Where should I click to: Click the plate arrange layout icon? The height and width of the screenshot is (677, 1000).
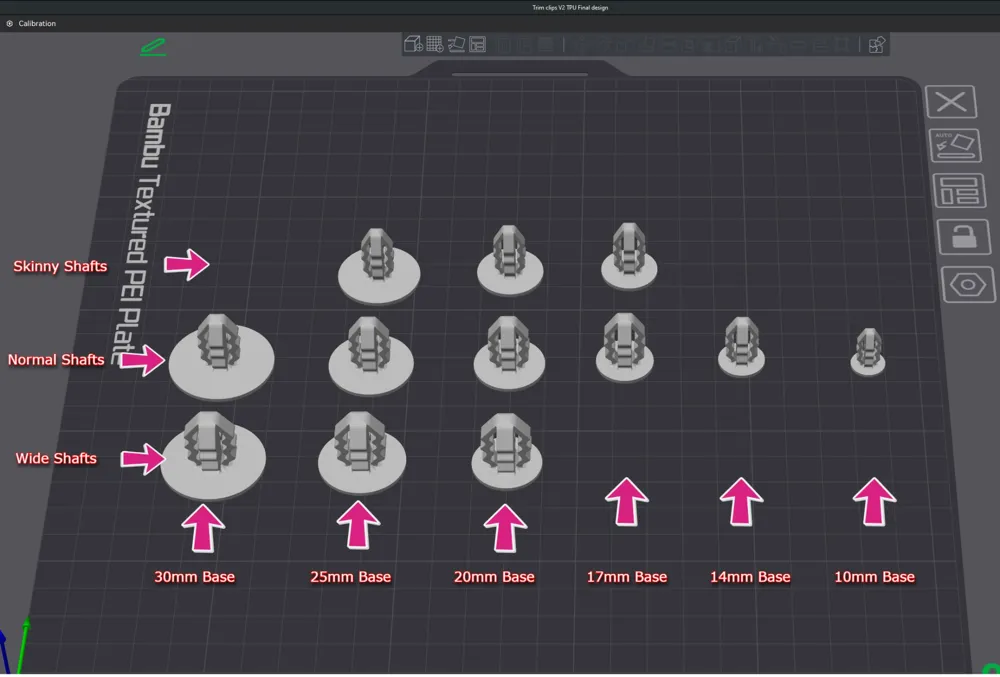(960, 191)
